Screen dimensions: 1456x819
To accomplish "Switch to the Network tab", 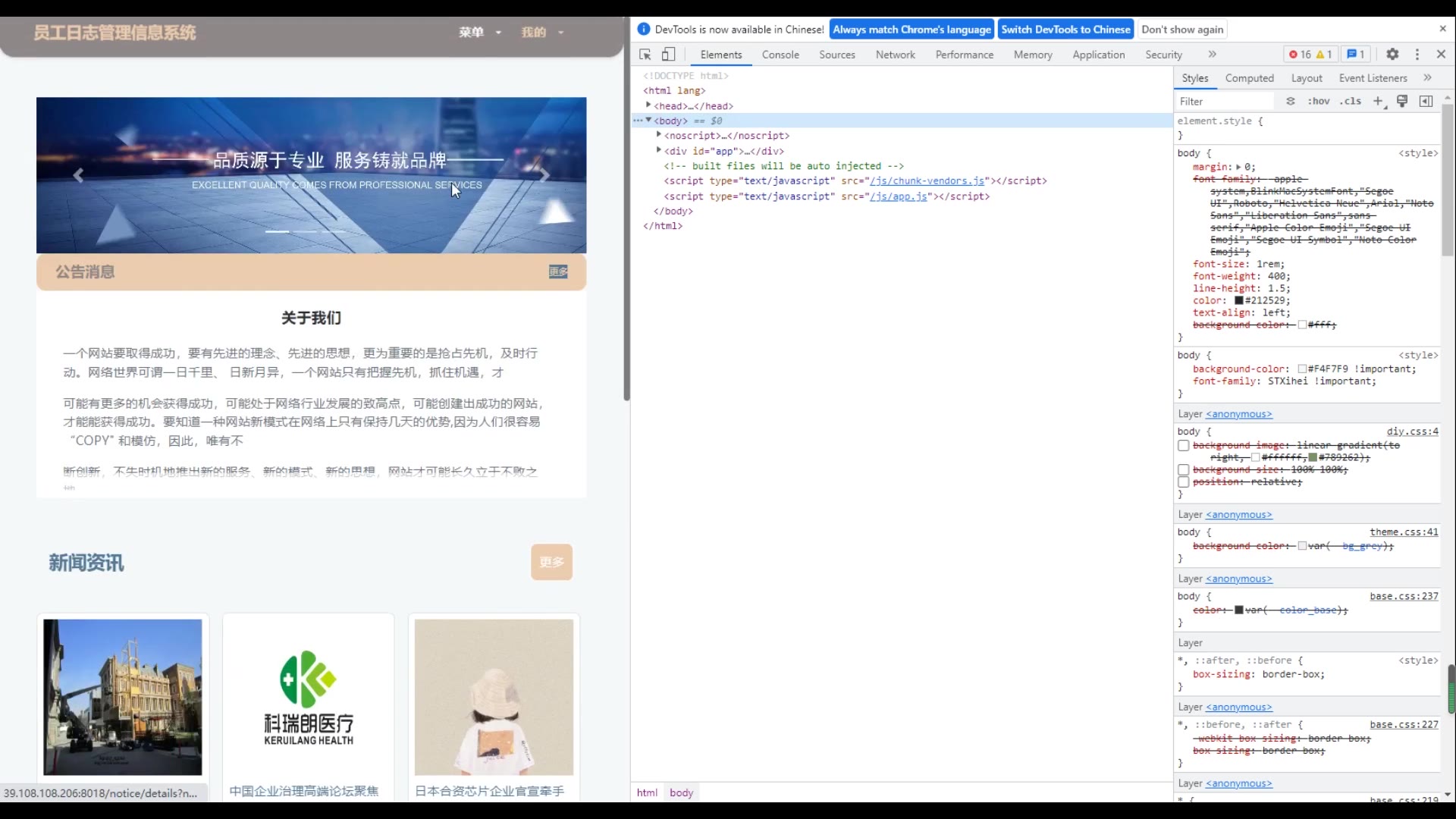I will pos(895,55).
